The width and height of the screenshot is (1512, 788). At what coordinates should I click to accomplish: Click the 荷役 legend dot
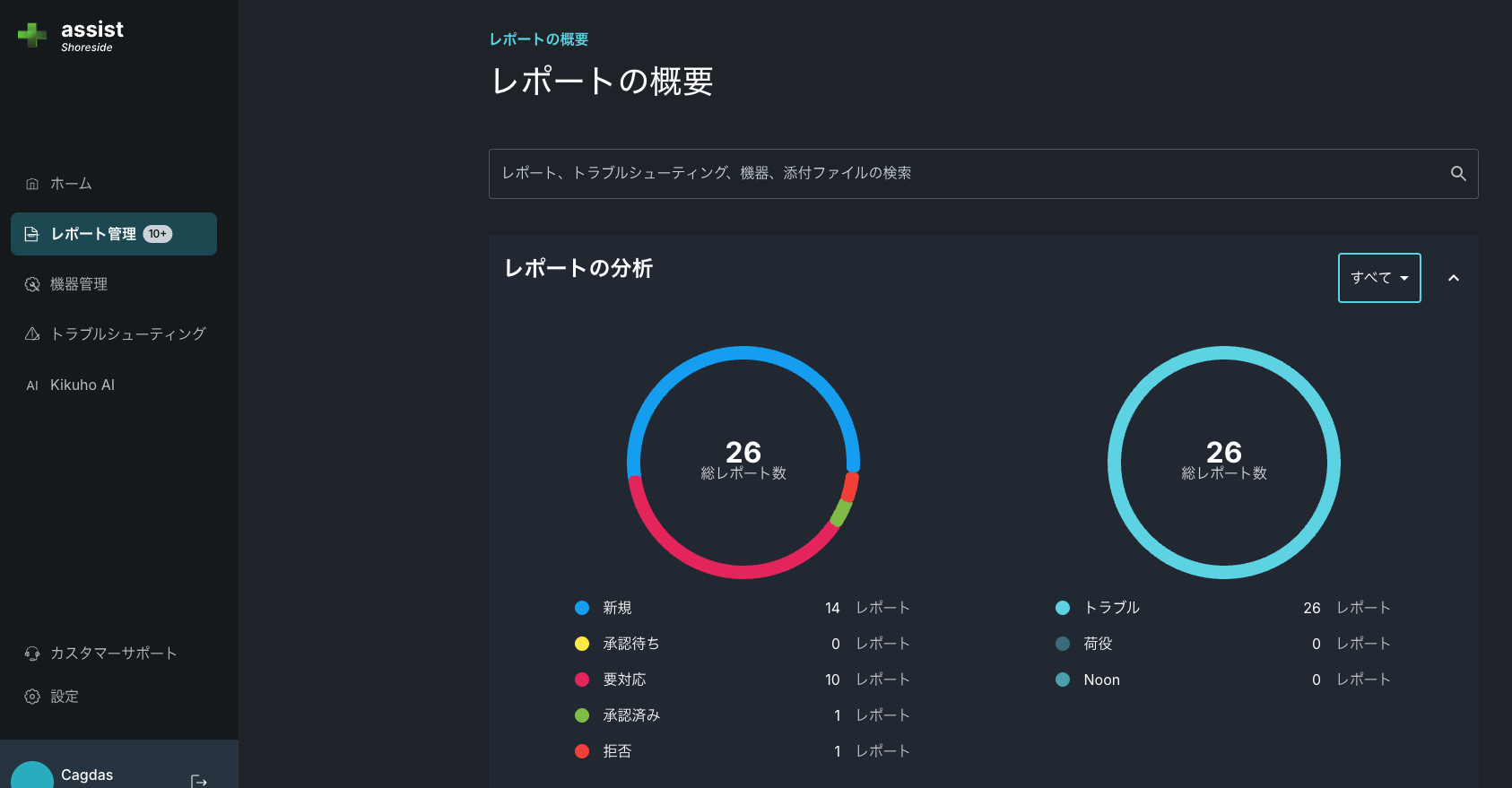[x=1063, y=644]
